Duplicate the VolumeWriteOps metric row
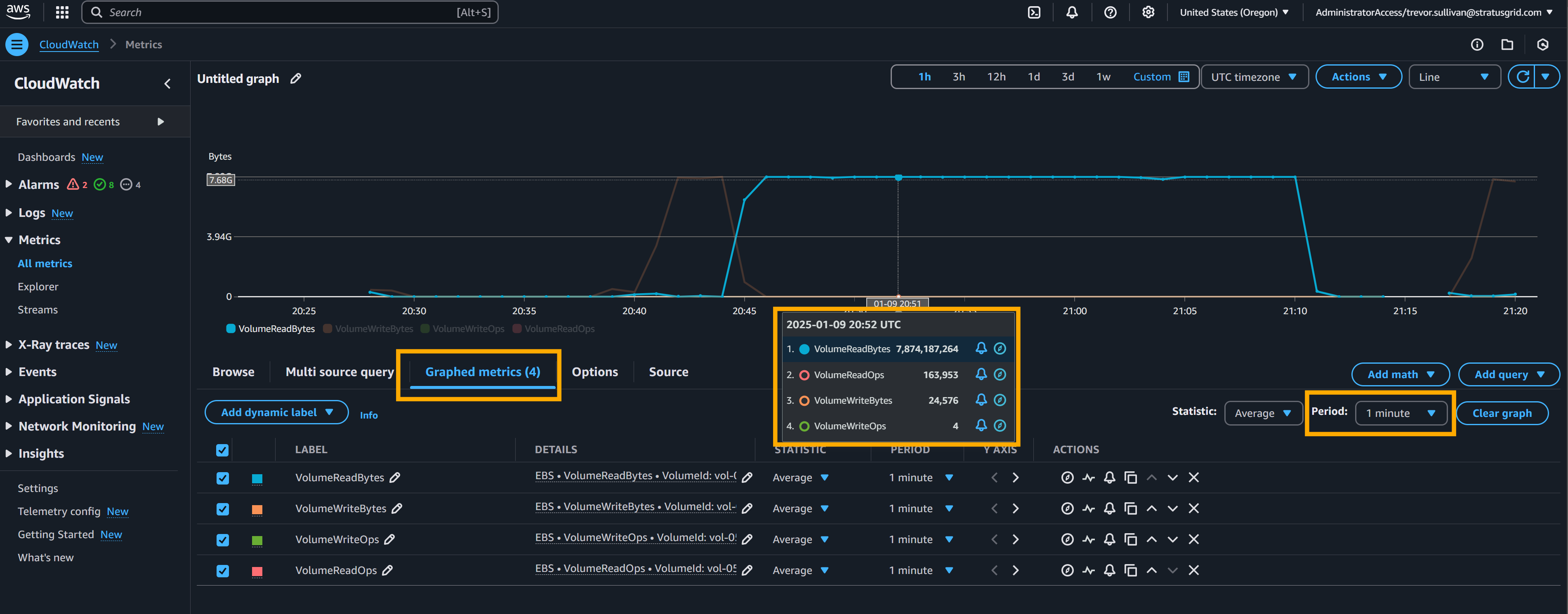Screen dimensions: 1568x614 [1130, 540]
